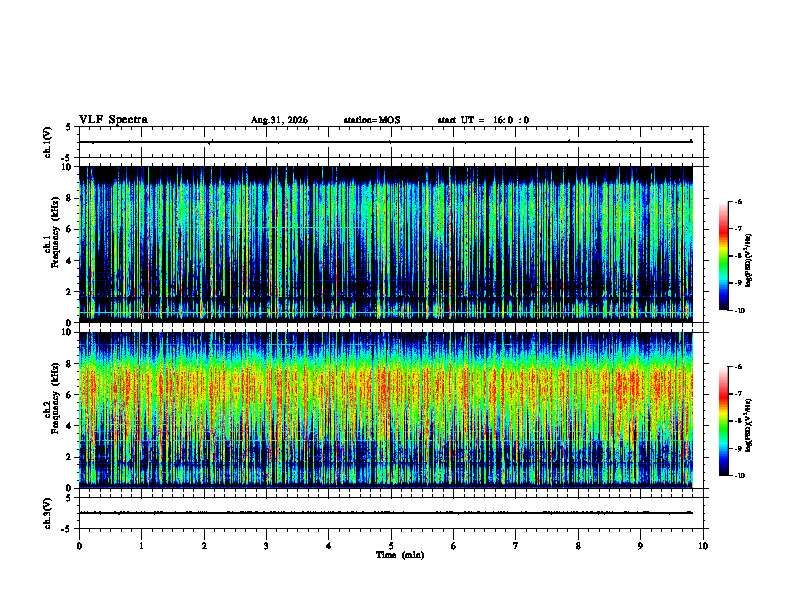Click the ch.1 voltage trace line
792x612 pixels.
pyautogui.click(x=385, y=142)
